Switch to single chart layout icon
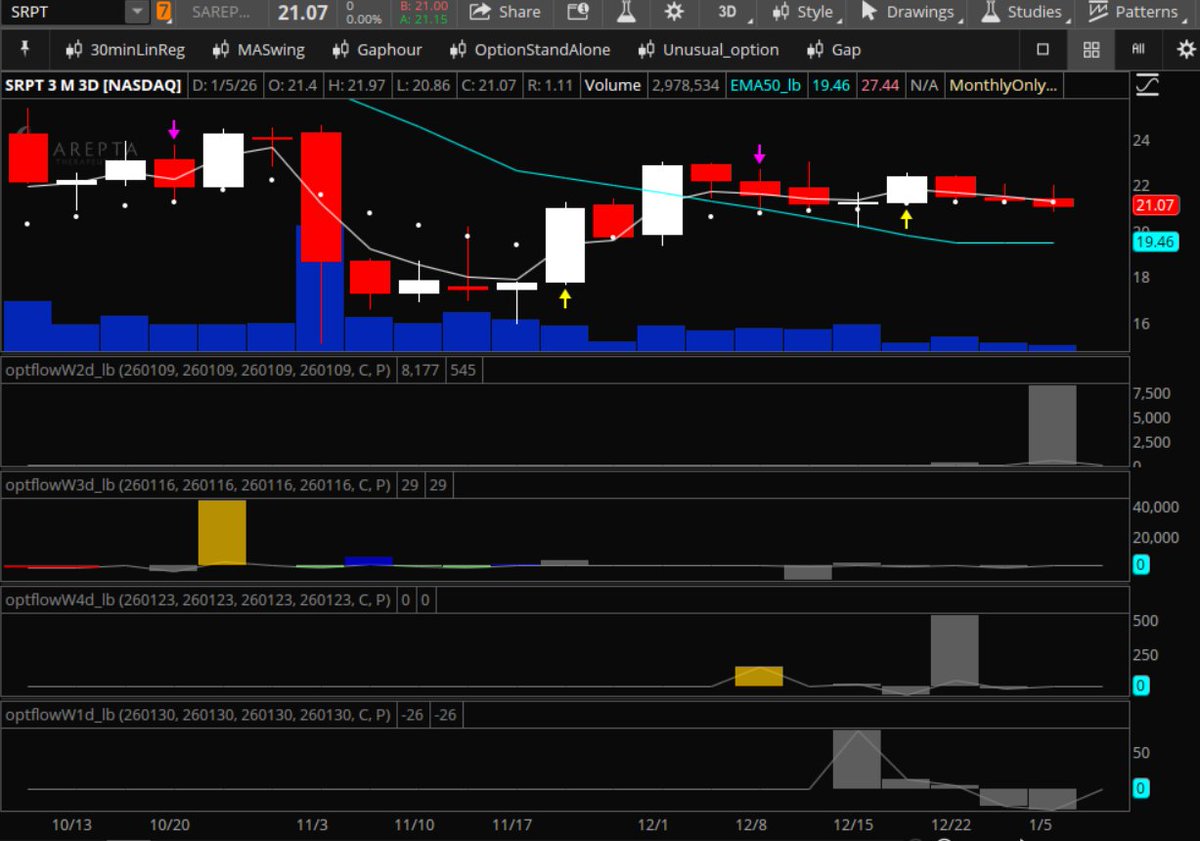 [x=1043, y=49]
